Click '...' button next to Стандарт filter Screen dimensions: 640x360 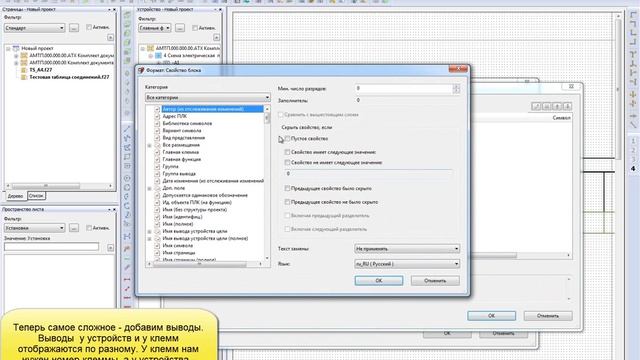74,28
